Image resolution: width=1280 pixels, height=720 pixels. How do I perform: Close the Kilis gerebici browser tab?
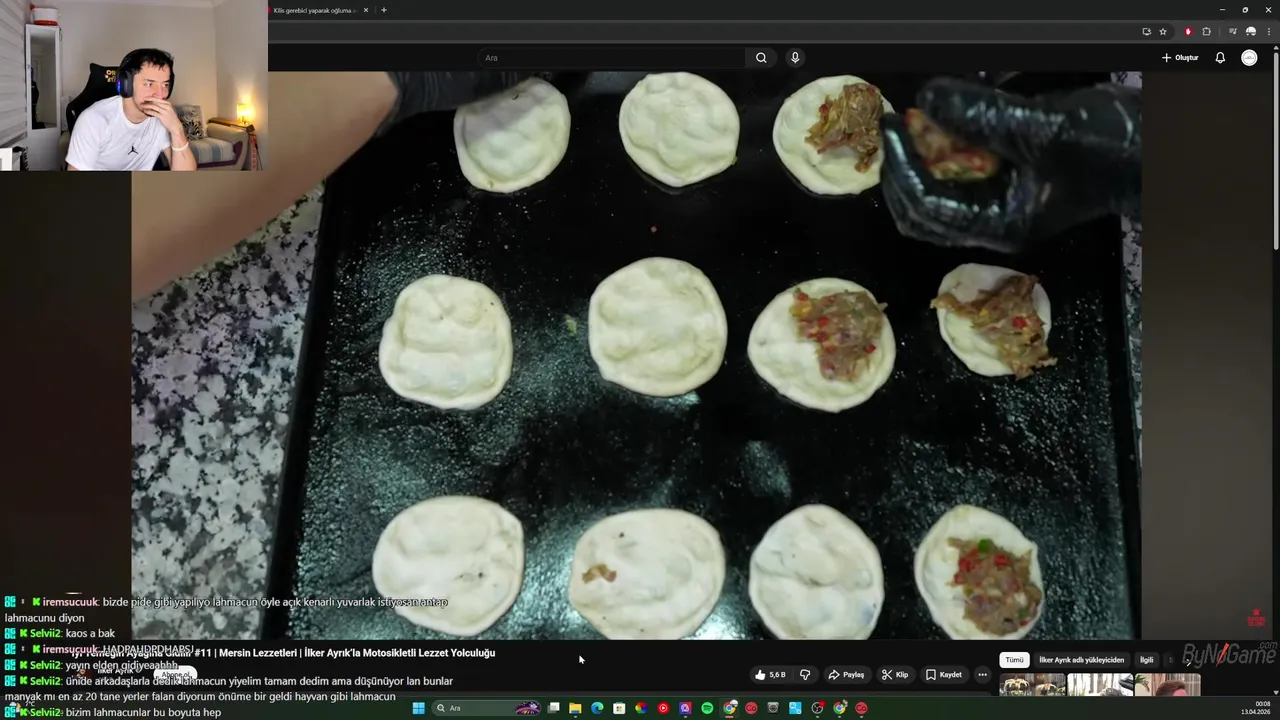tap(366, 10)
